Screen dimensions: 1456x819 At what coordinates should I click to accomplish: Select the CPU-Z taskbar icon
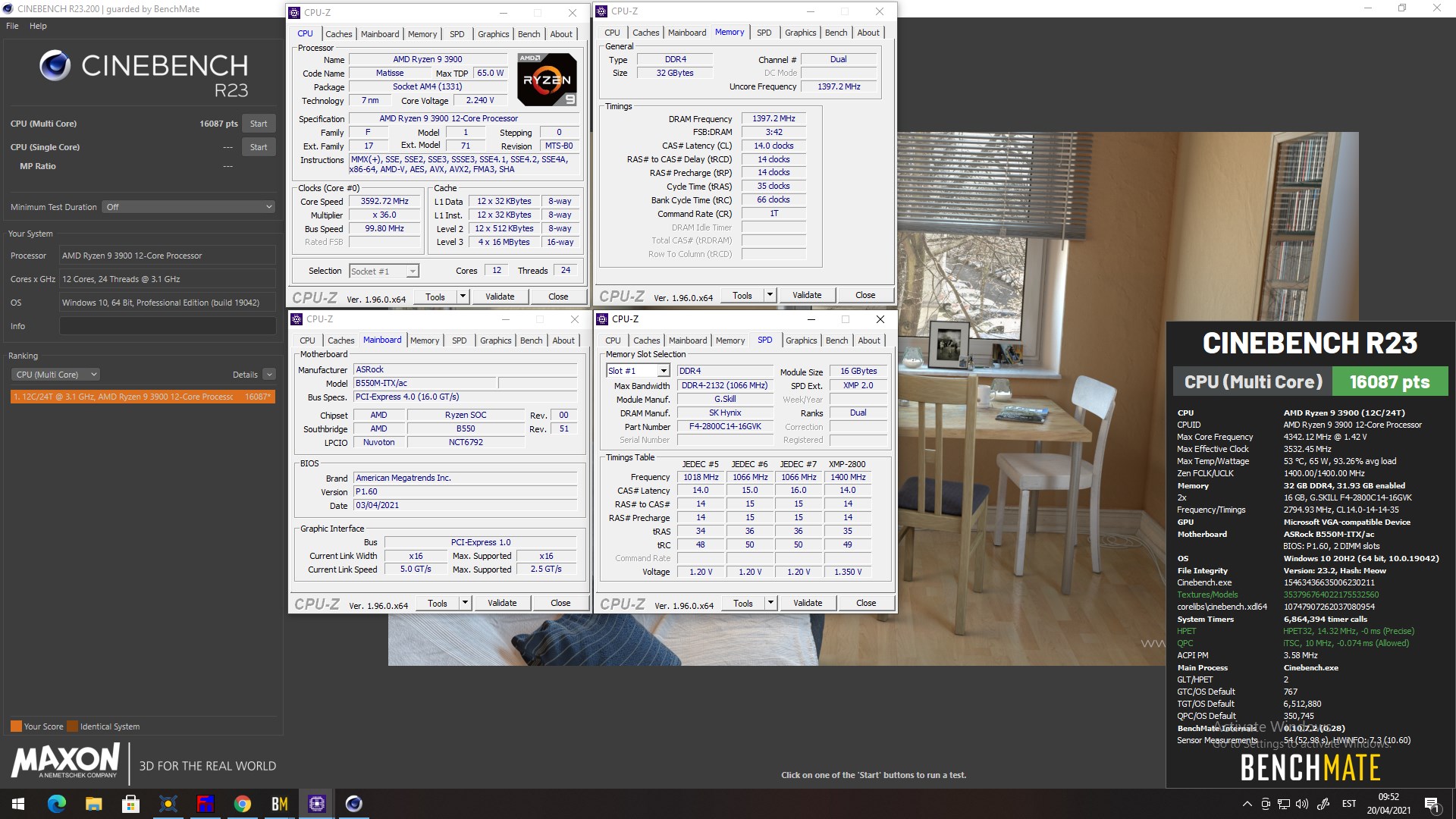click(x=316, y=804)
